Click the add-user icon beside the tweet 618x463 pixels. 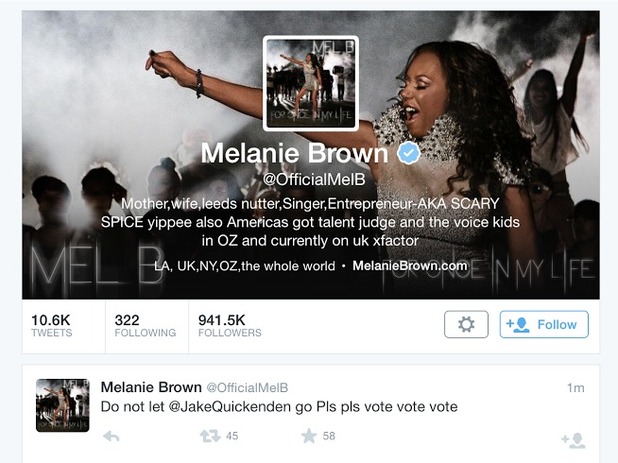point(573,441)
